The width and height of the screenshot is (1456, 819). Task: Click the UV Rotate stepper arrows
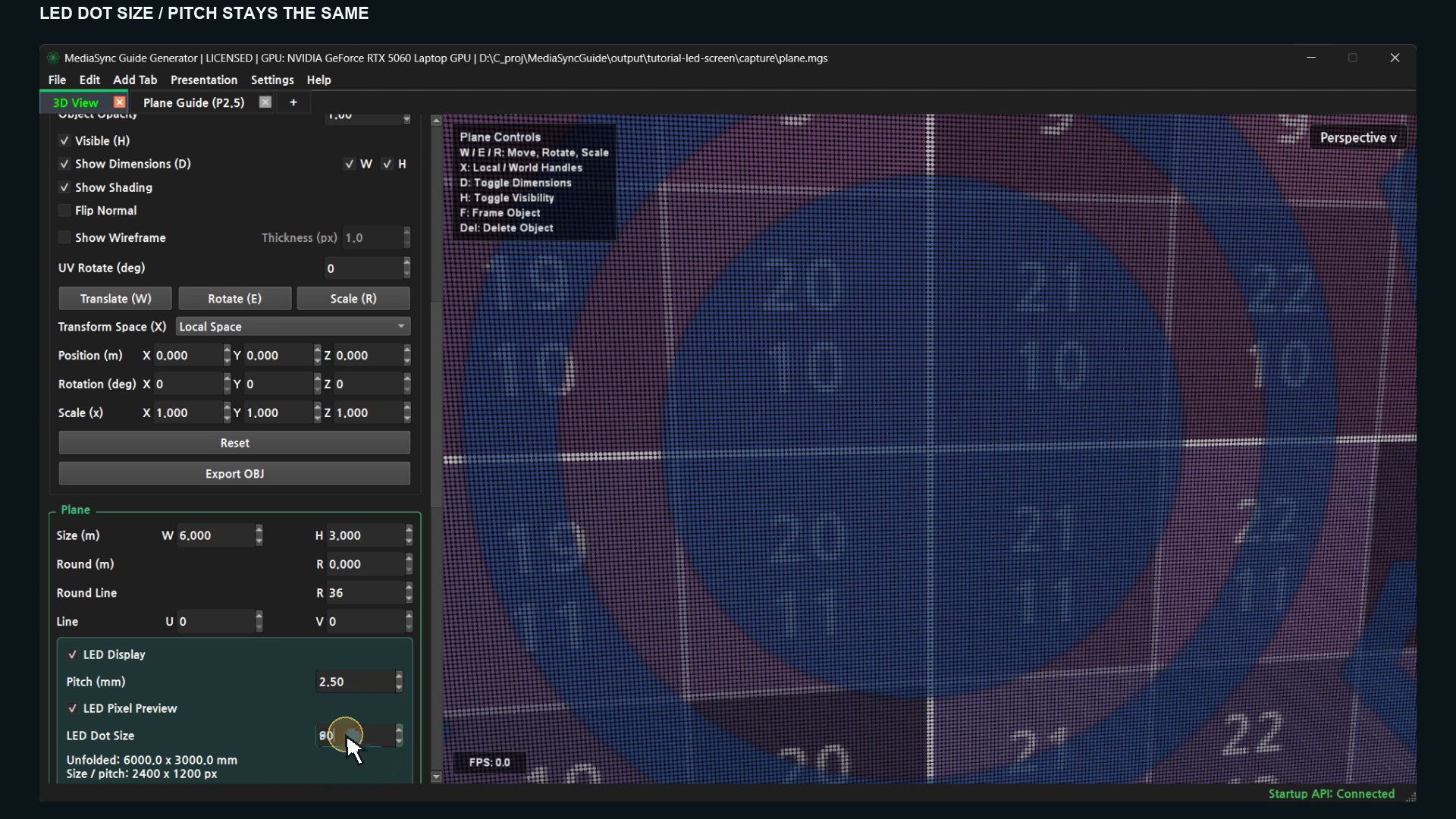[406, 268]
